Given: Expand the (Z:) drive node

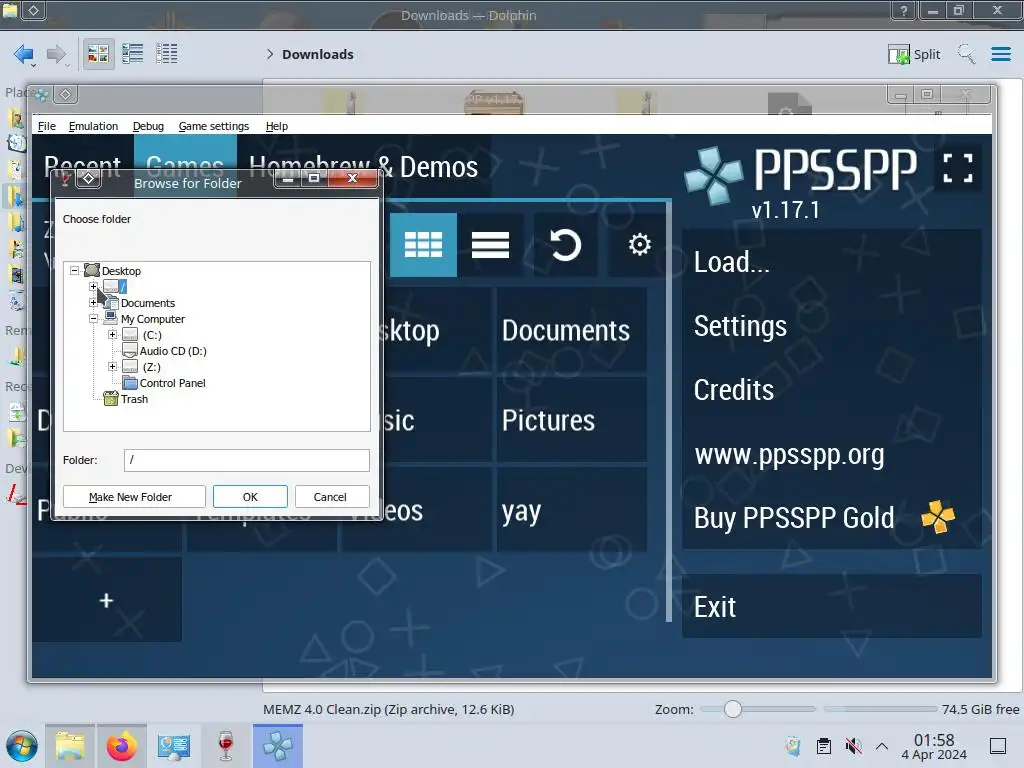Looking at the screenshot, I should click(112, 366).
